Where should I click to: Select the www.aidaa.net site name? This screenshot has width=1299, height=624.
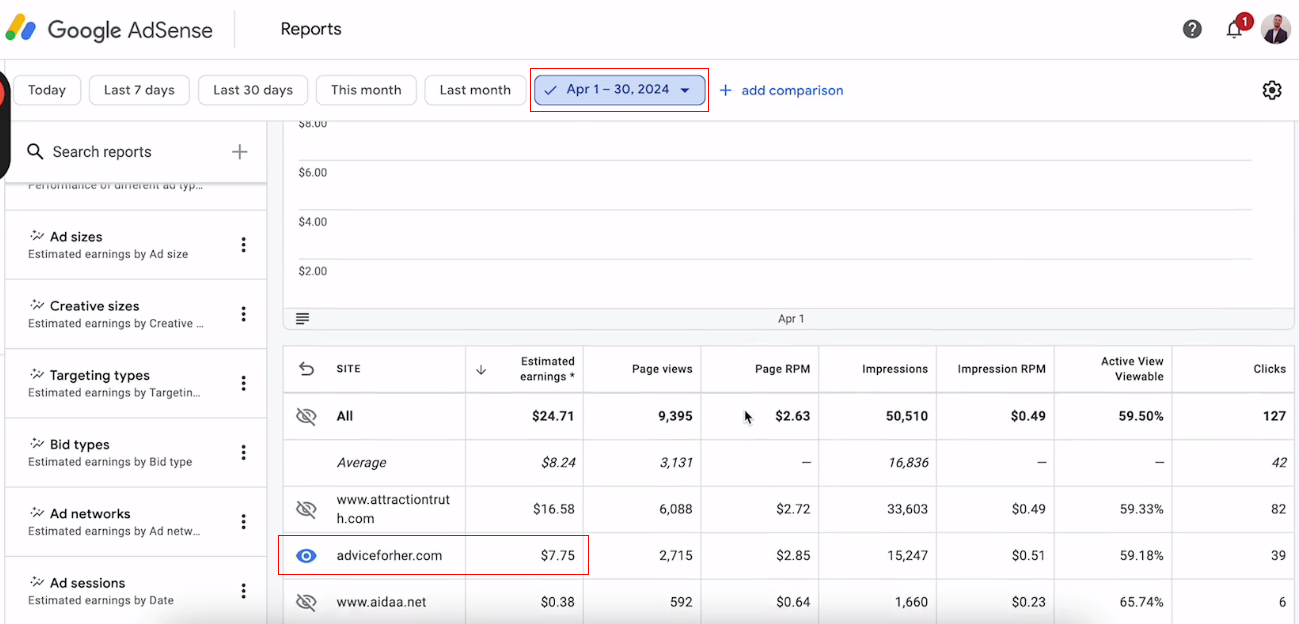[381, 602]
